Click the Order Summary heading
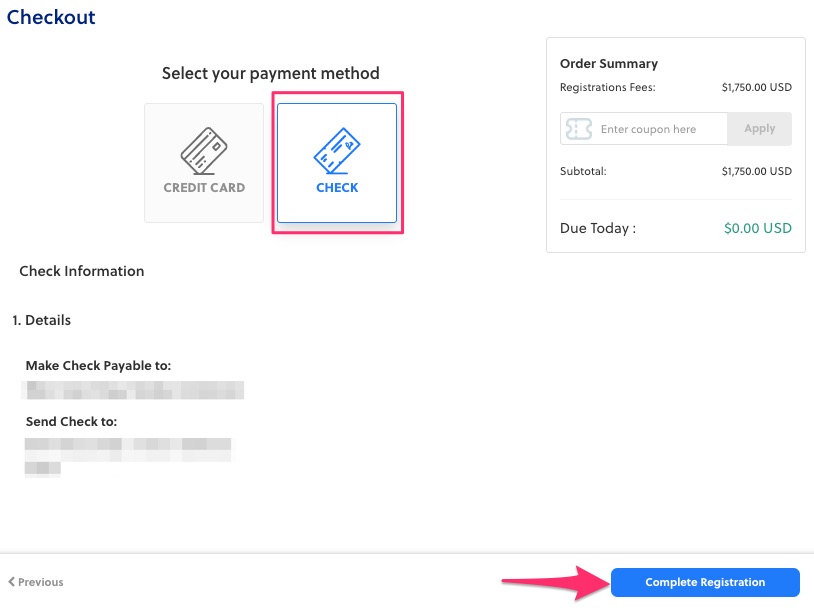Screen dimensions: 814x608 [609, 64]
